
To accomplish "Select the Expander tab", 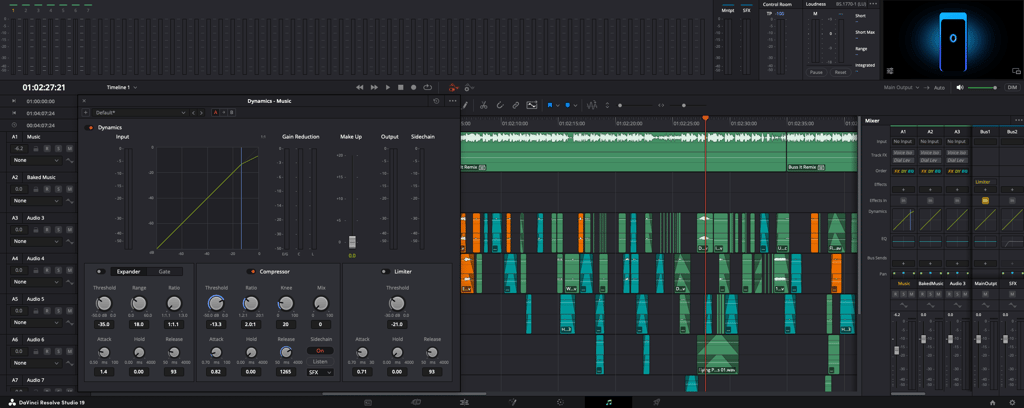I will [129, 271].
